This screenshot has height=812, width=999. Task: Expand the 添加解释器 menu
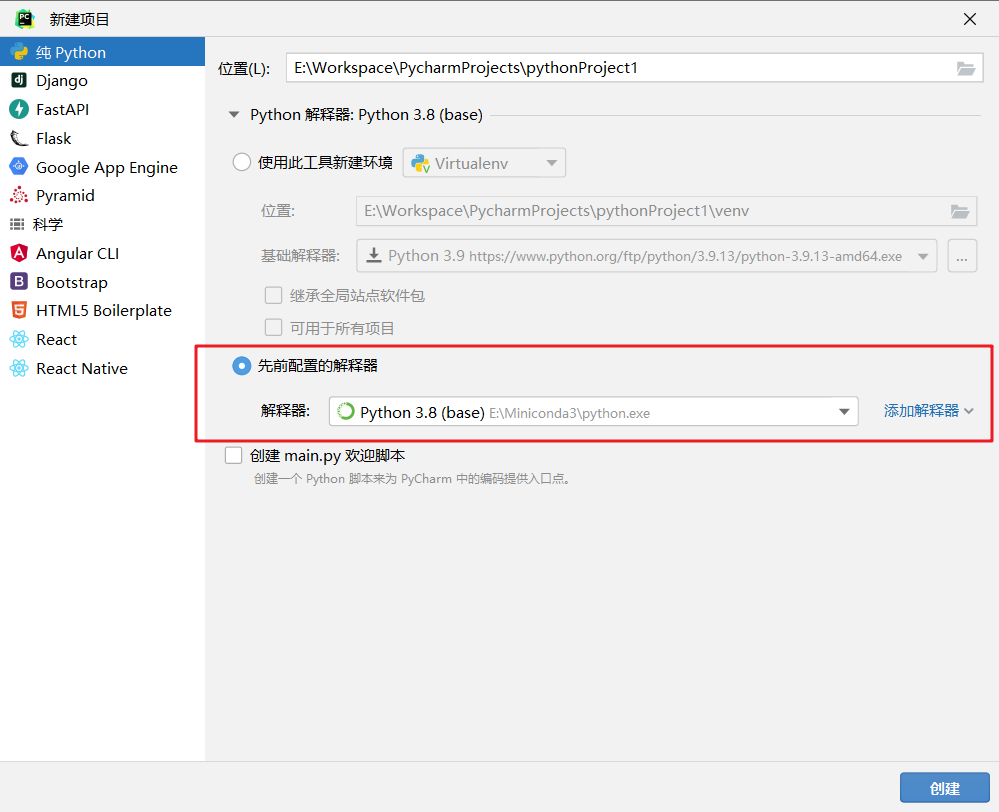(x=928, y=411)
